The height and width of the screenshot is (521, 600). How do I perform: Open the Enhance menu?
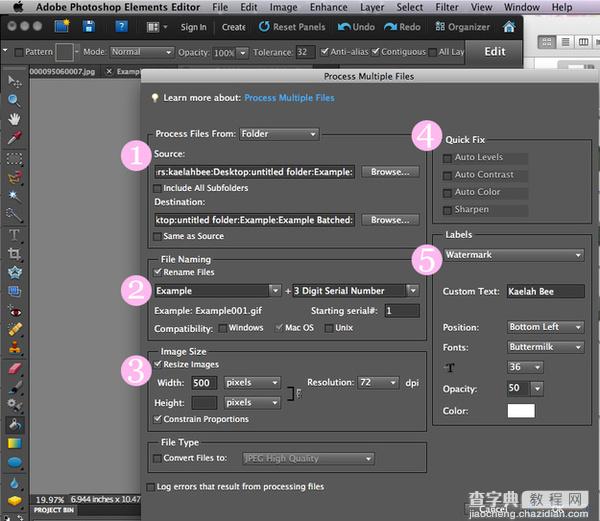click(x=328, y=7)
